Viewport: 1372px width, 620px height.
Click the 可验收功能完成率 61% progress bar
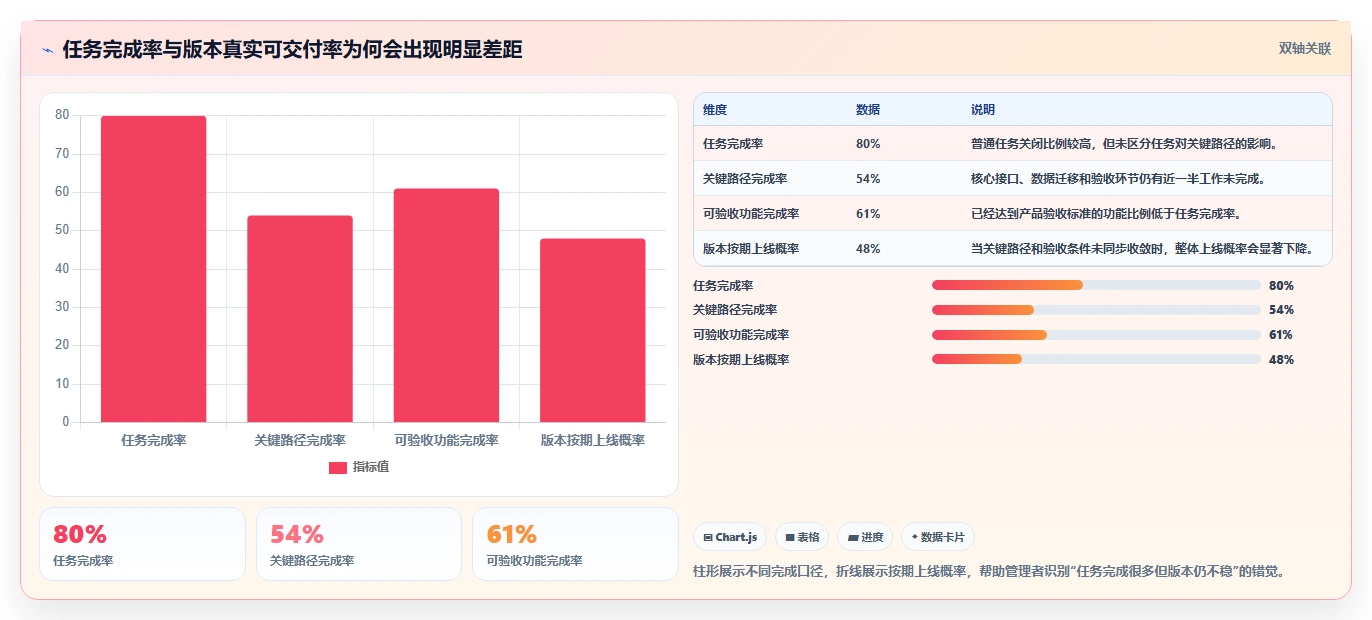pos(1096,335)
